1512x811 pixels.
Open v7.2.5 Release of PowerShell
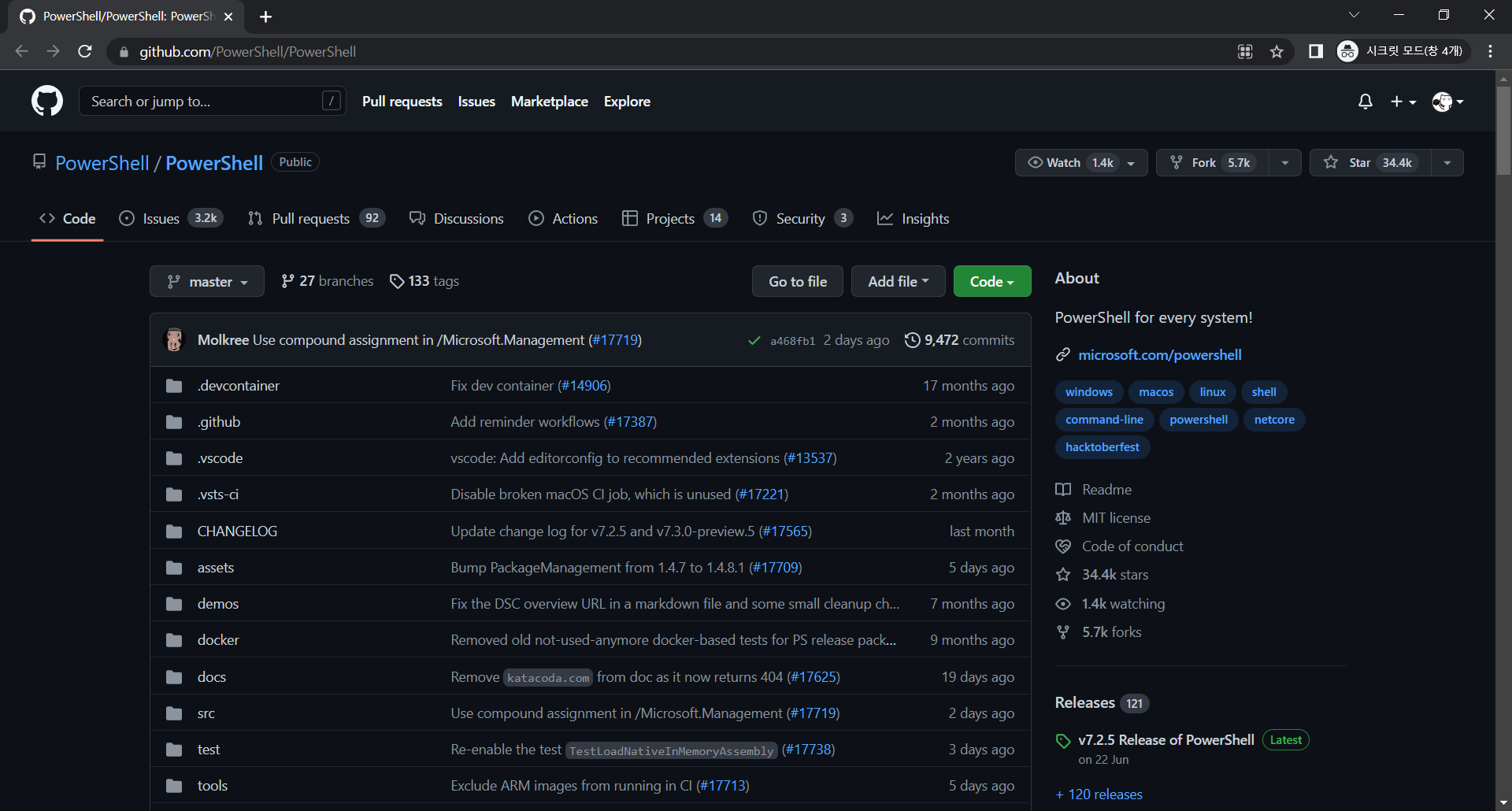(x=1166, y=740)
